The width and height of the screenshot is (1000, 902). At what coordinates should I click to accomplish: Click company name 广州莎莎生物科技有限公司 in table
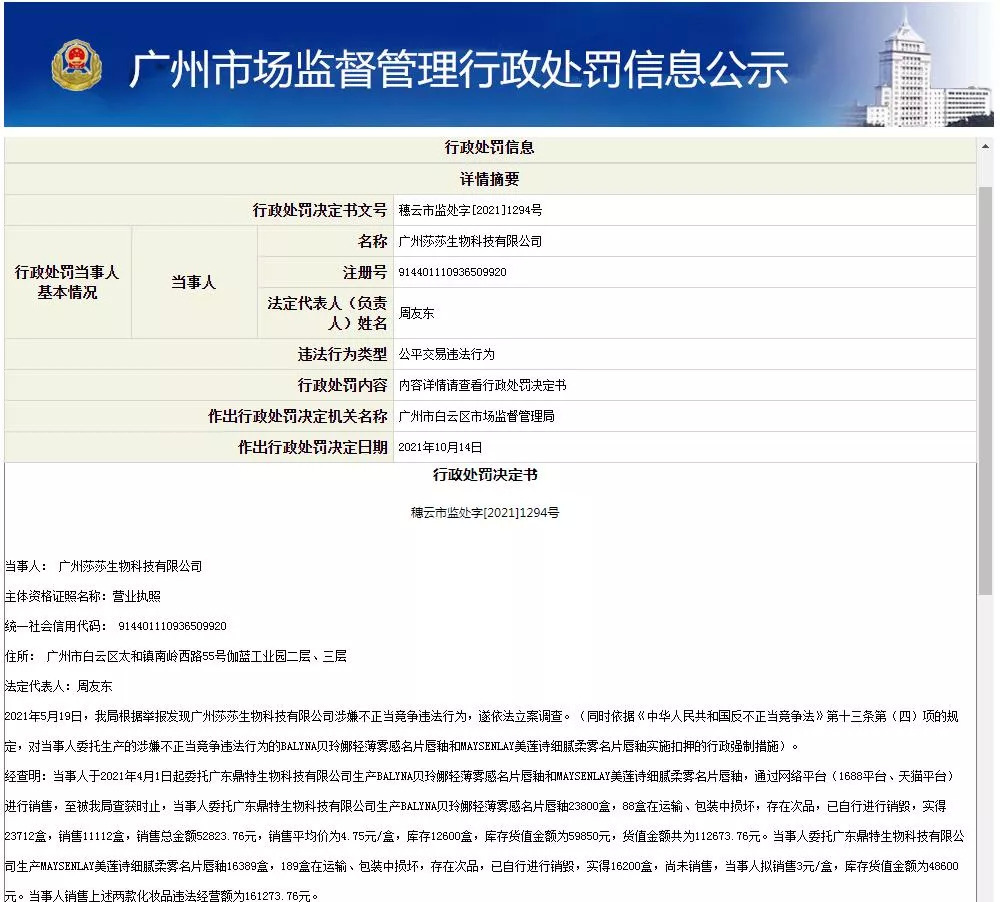470,241
